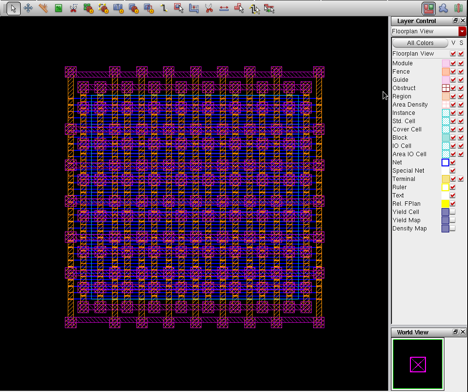Click the stretch wire red arrows icon
This screenshot has width=468, height=392.
pos(224,8)
